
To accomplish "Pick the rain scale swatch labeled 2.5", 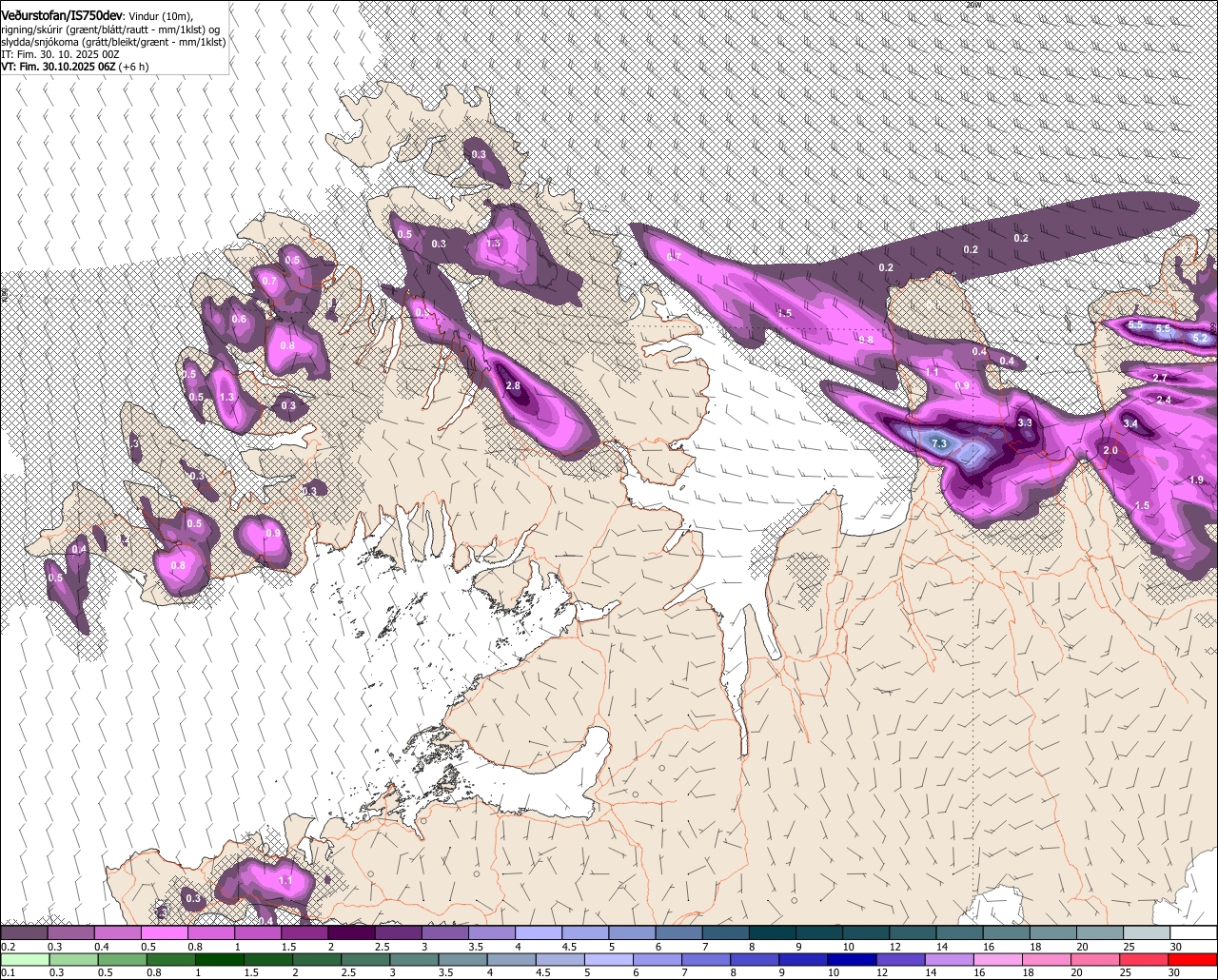I will (365, 959).
